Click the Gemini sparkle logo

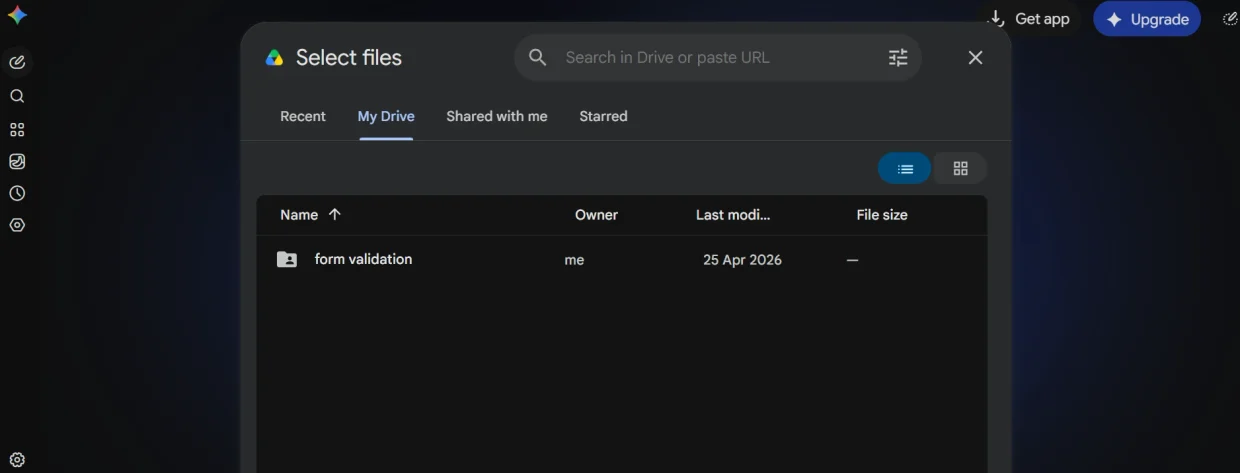coord(17,15)
